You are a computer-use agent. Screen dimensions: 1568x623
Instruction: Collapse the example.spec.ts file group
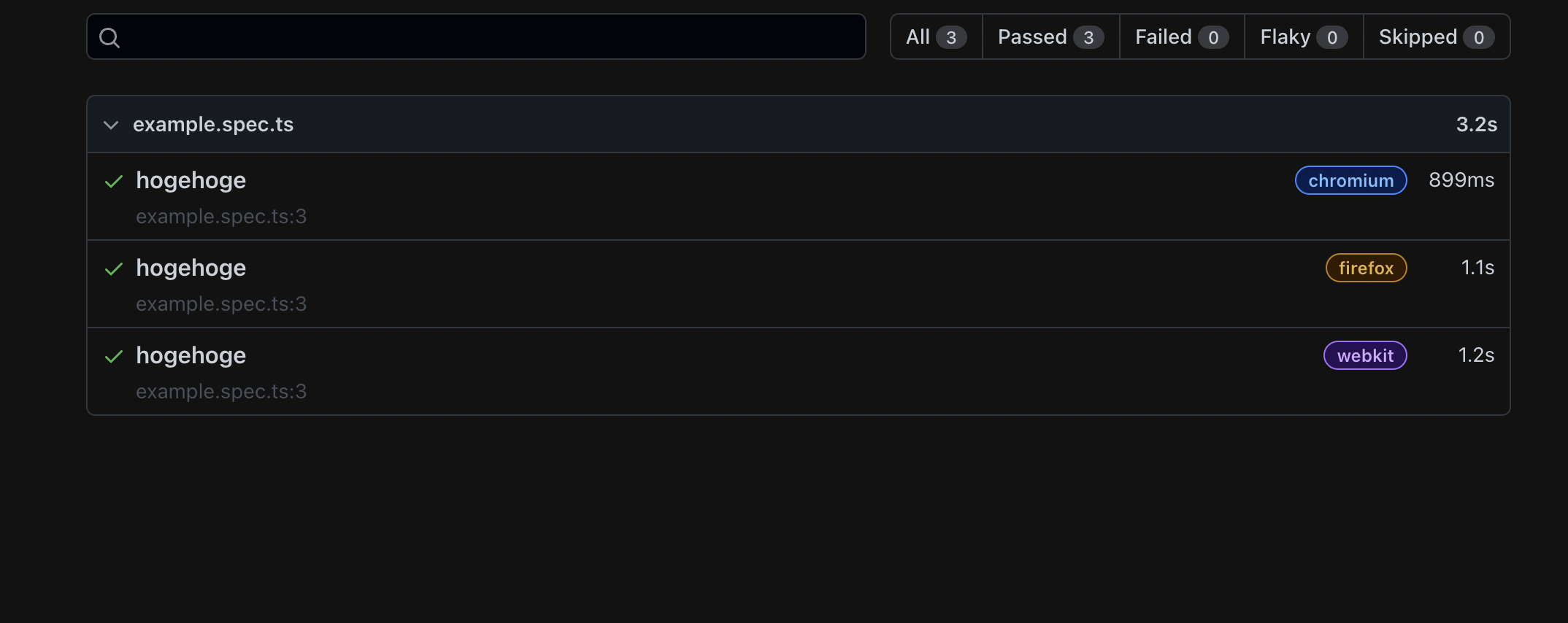click(x=111, y=125)
